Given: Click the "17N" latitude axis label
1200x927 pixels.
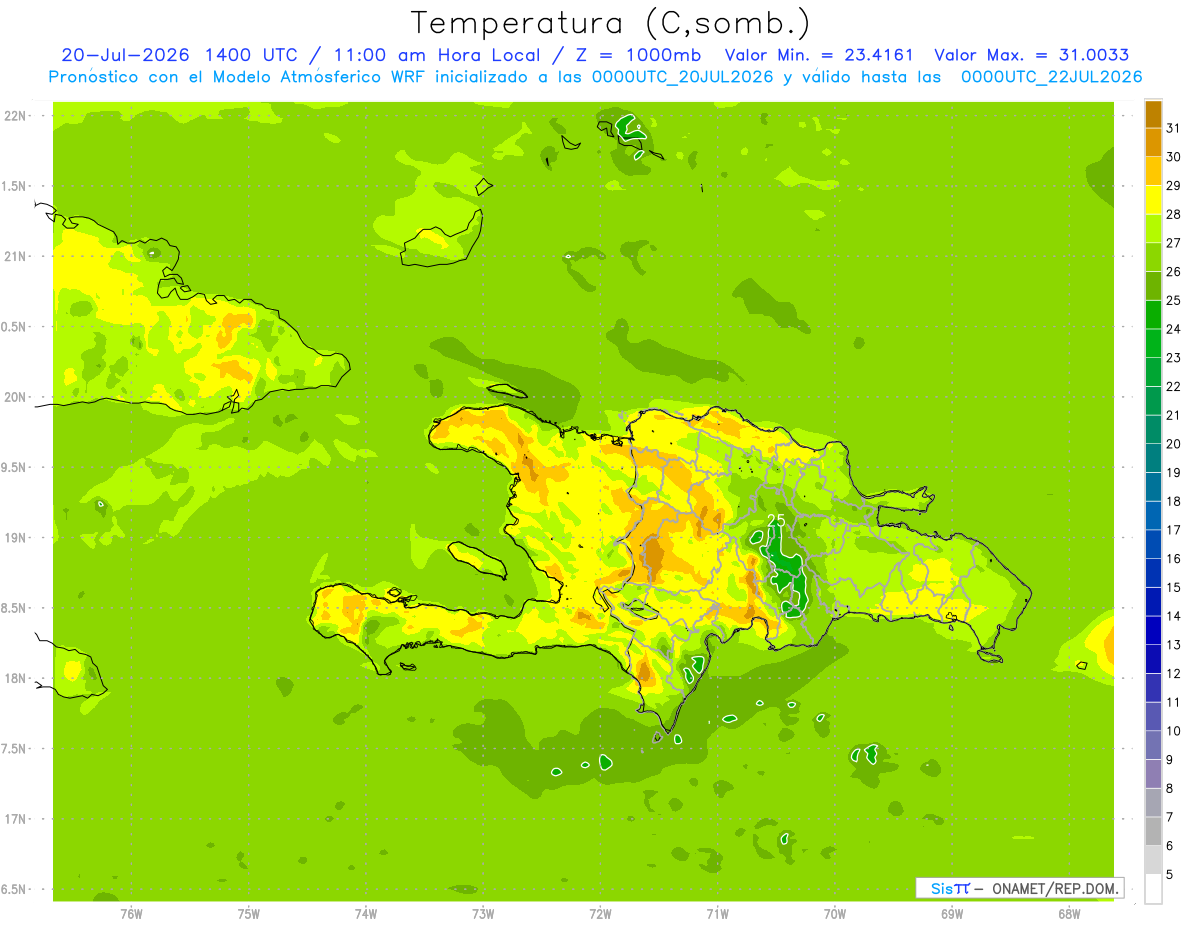Looking at the screenshot, I should click(17, 819).
